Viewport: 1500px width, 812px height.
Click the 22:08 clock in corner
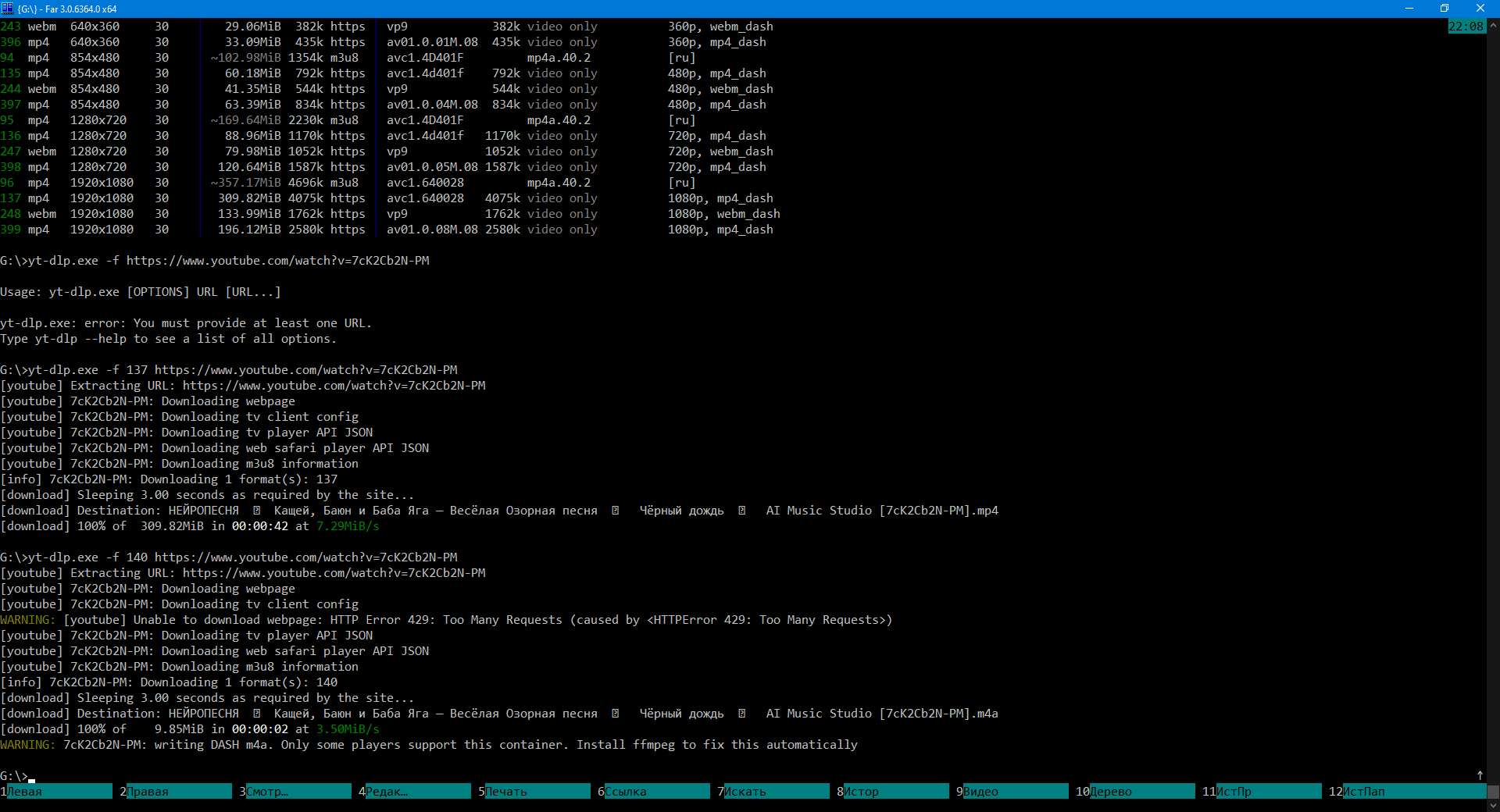[x=1466, y=27]
